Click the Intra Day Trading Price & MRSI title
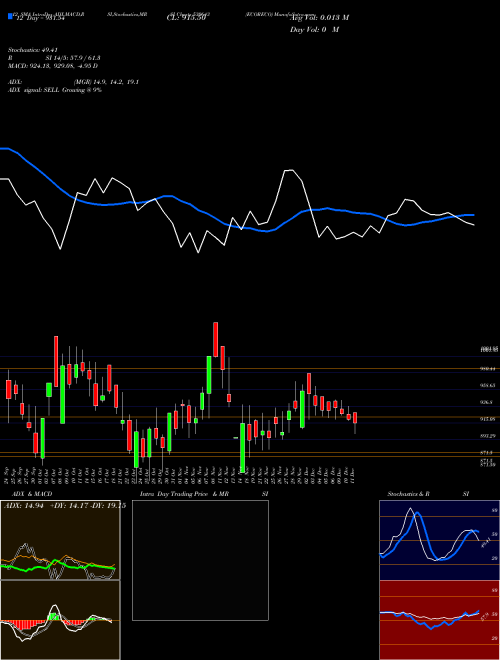500x660 pixels. pyautogui.click(x=204, y=494)
